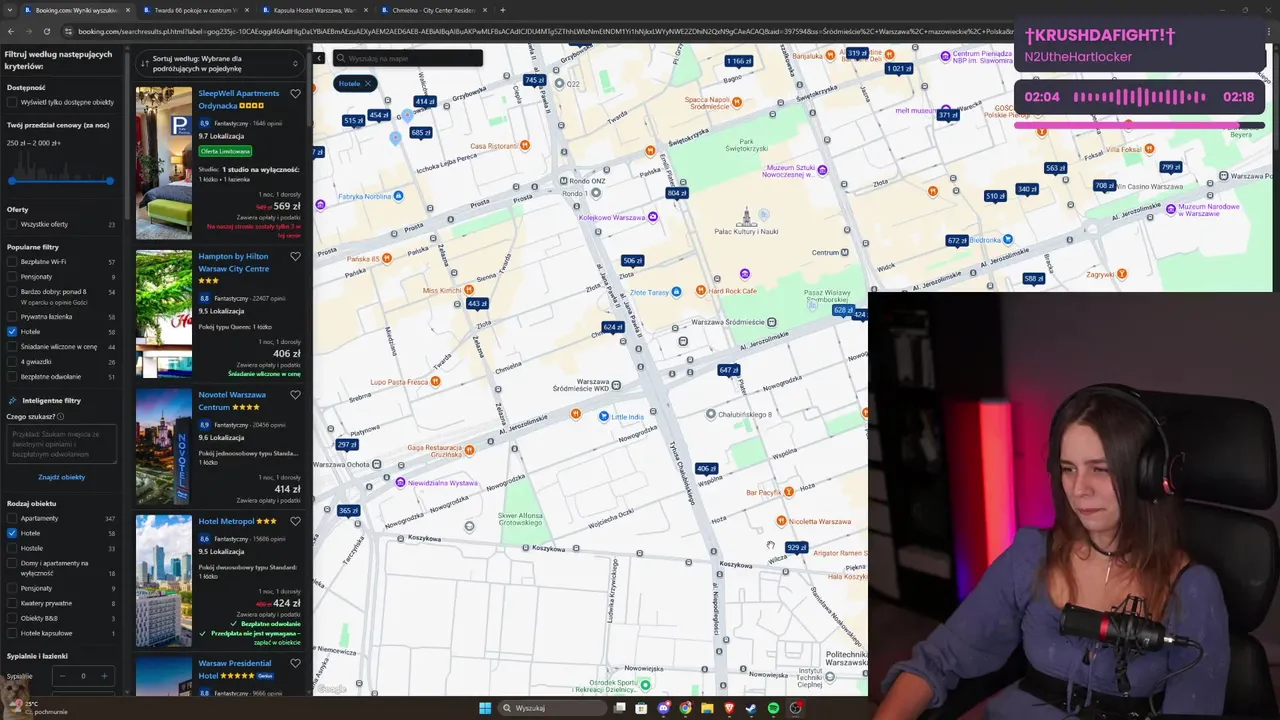Check the Bezpłatne Wi-Fi filter

12,262
